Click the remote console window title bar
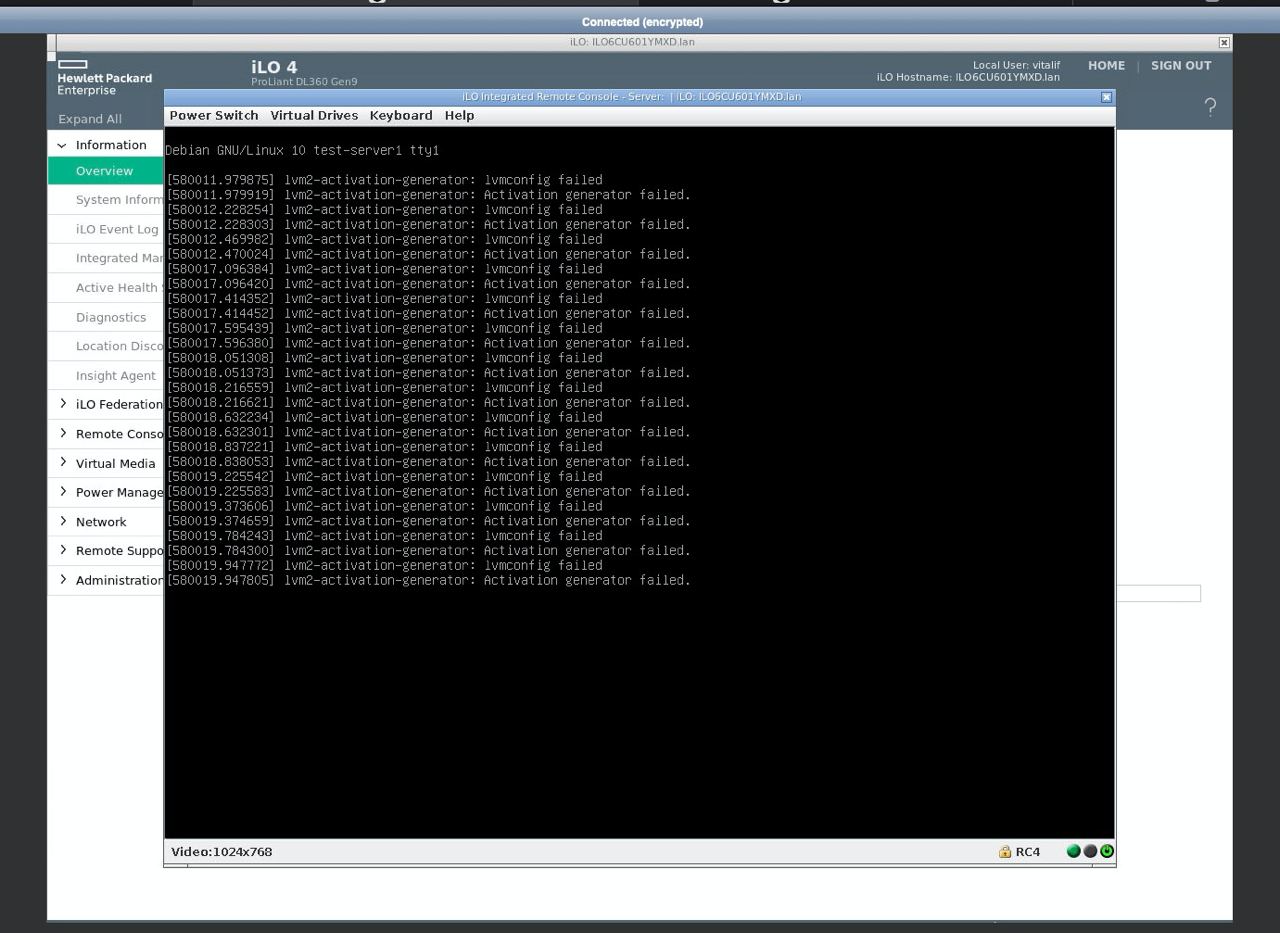Image resolution: width=1280 pixels, height=933 pixels. click(632, 97)
